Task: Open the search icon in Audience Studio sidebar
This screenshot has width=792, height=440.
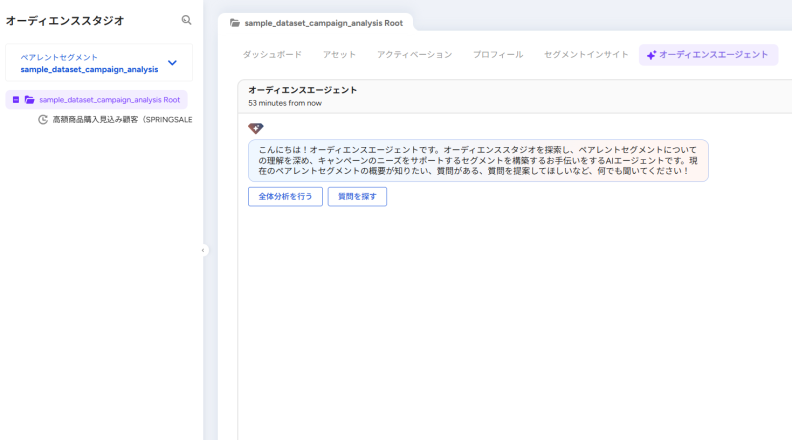Action: 186,20
